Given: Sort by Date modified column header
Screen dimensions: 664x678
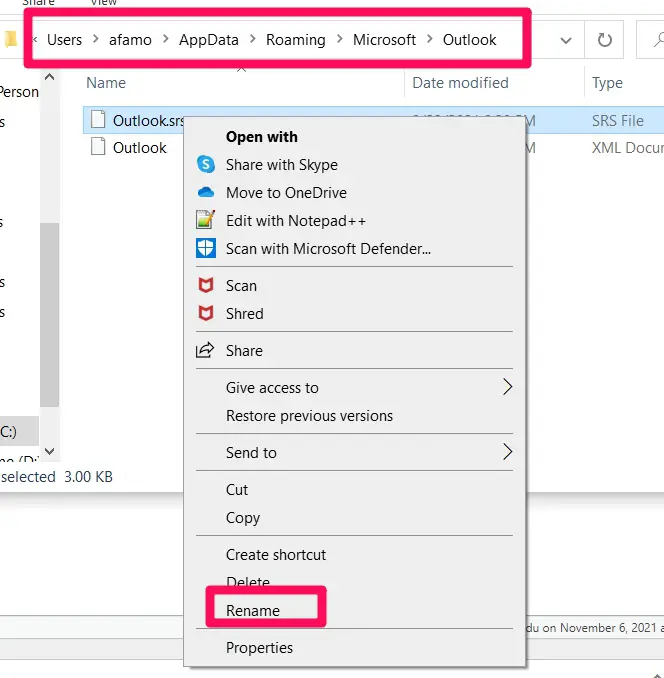Looking at the screenshot, I should point(460,82).
